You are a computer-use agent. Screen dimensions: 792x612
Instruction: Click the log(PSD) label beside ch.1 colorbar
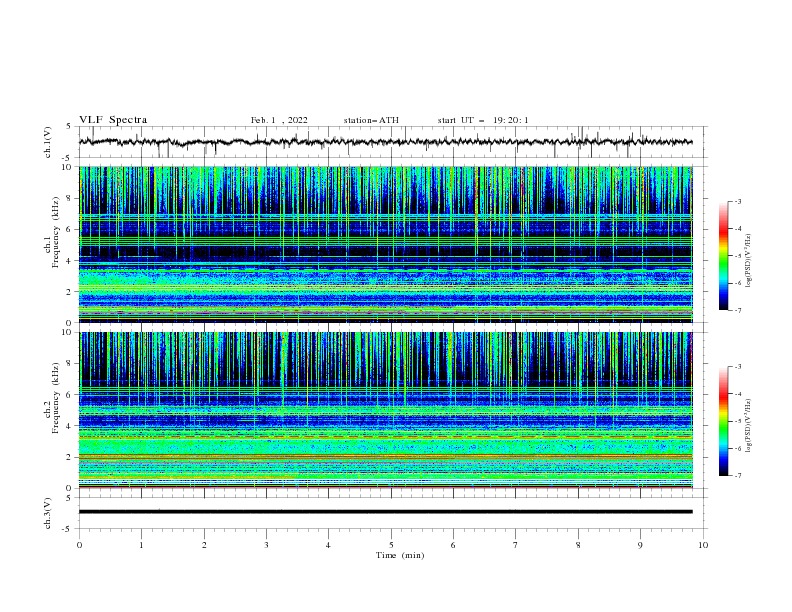pos(749,261)
